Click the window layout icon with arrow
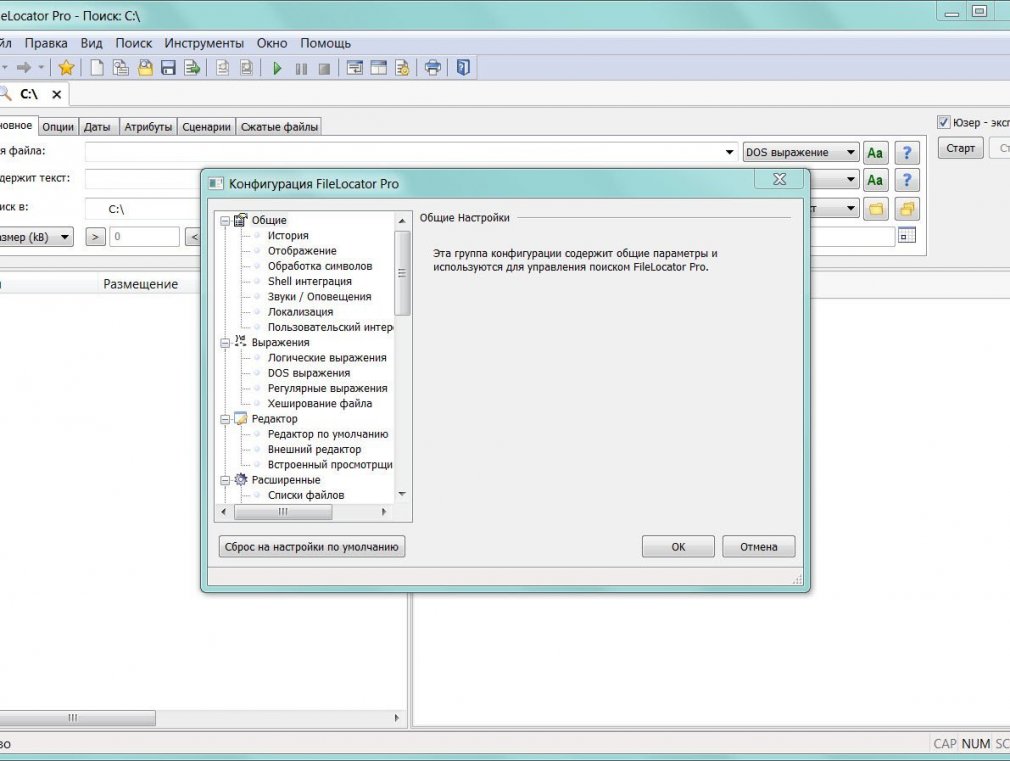 pos(355,68)
